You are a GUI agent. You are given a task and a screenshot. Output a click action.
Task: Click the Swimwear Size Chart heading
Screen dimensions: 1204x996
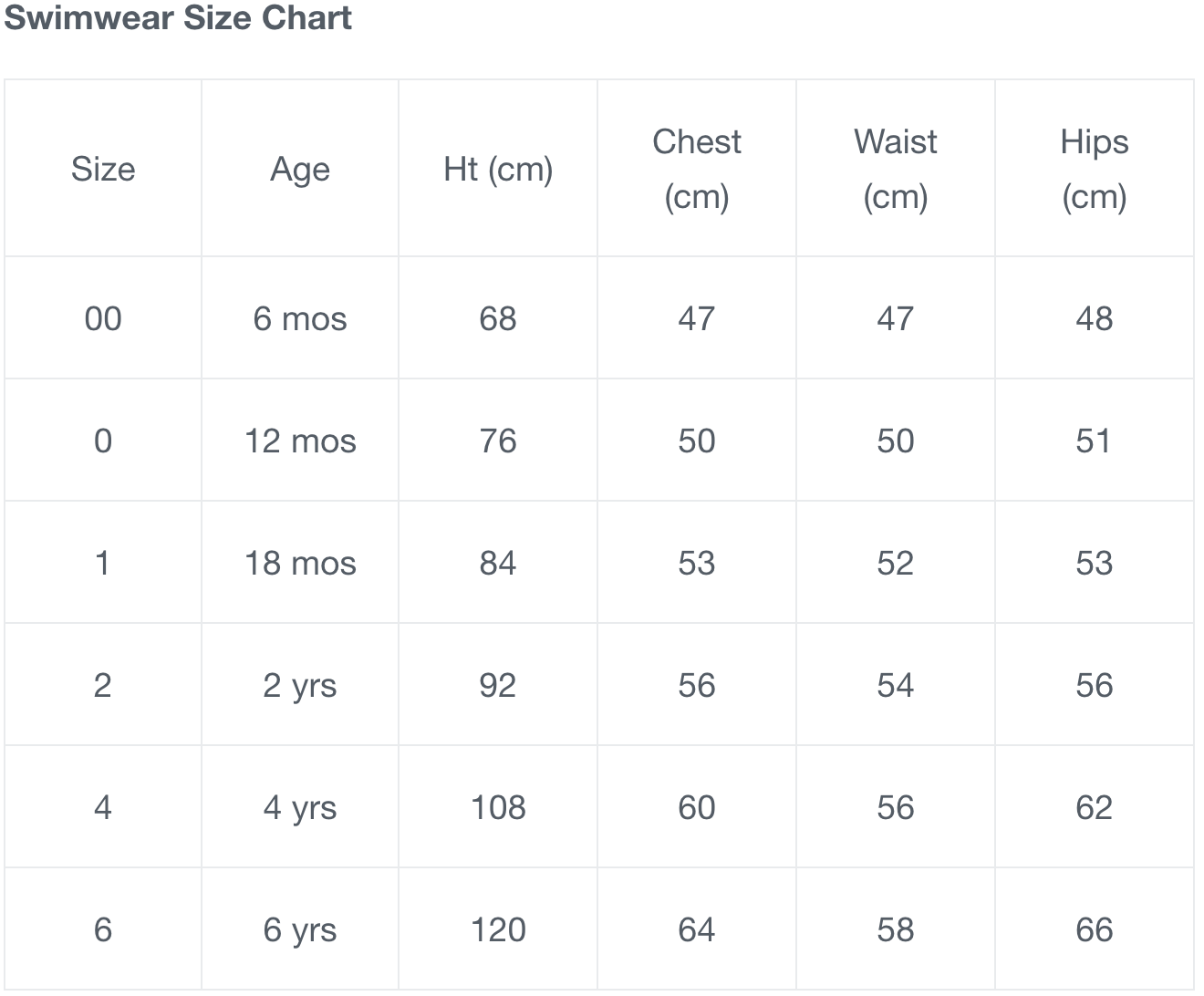point(178,18)
